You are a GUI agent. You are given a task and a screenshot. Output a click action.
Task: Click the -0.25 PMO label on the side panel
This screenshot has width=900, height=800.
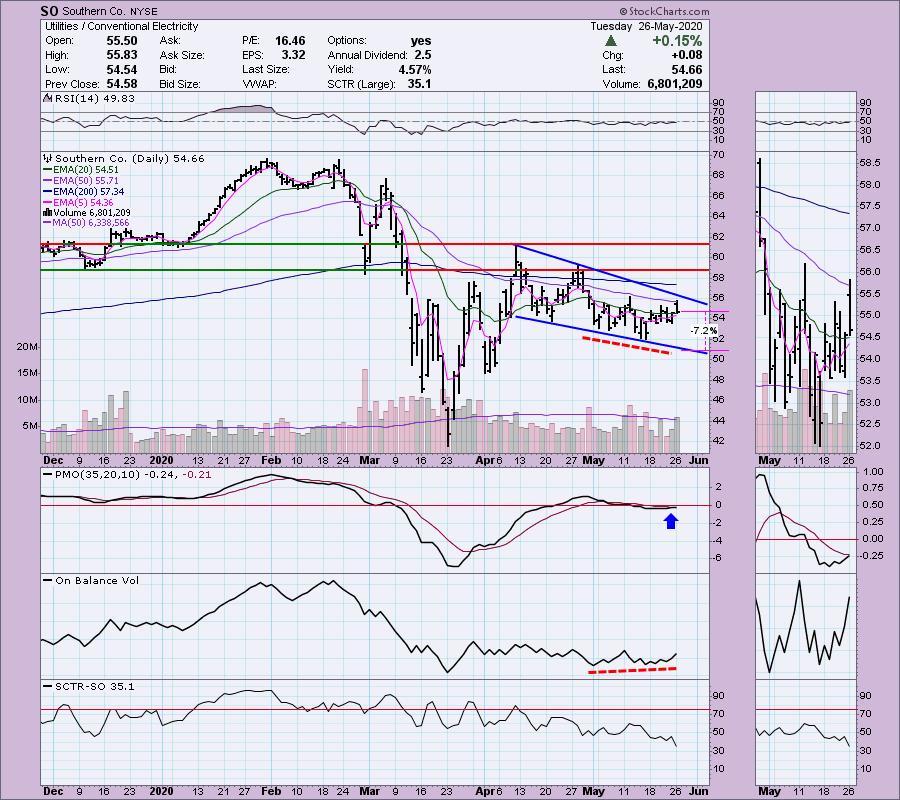pyautogui.click(x=872, y=556)
